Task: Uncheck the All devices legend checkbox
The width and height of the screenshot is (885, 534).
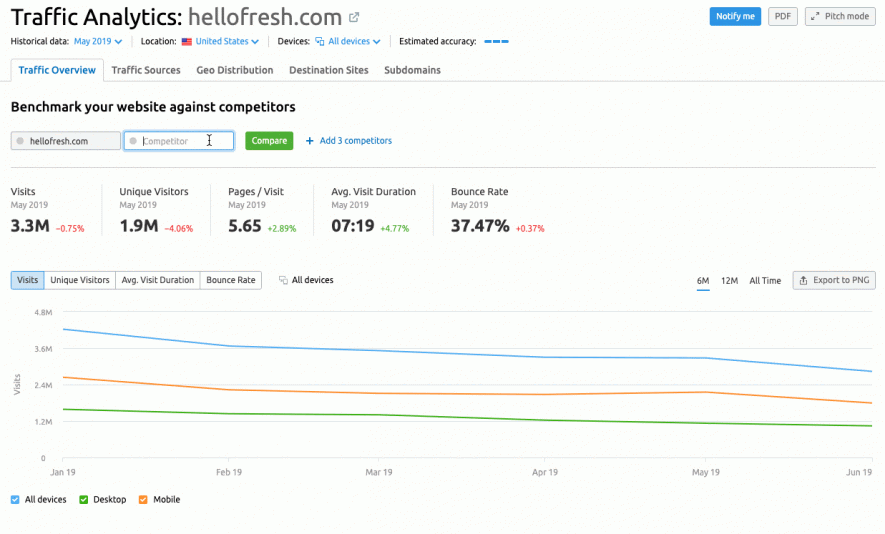Action: coord(15,499)
